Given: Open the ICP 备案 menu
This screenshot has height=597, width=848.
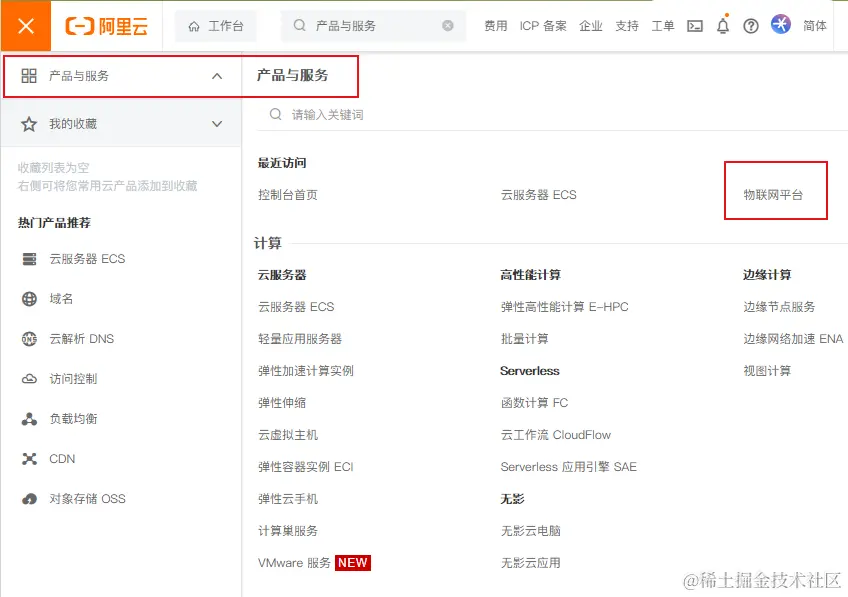Looking at the screenshot, I should pyautogui.click(x=543, y=25).
